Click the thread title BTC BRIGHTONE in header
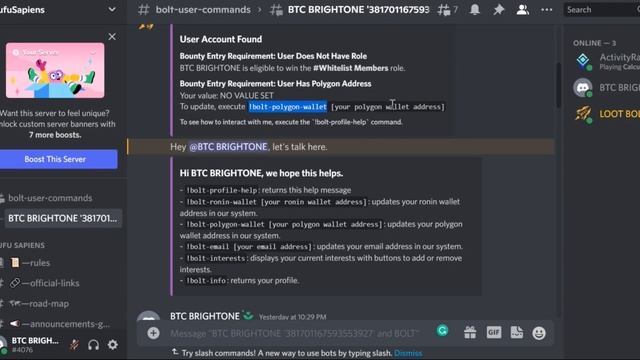 [358, 9]
